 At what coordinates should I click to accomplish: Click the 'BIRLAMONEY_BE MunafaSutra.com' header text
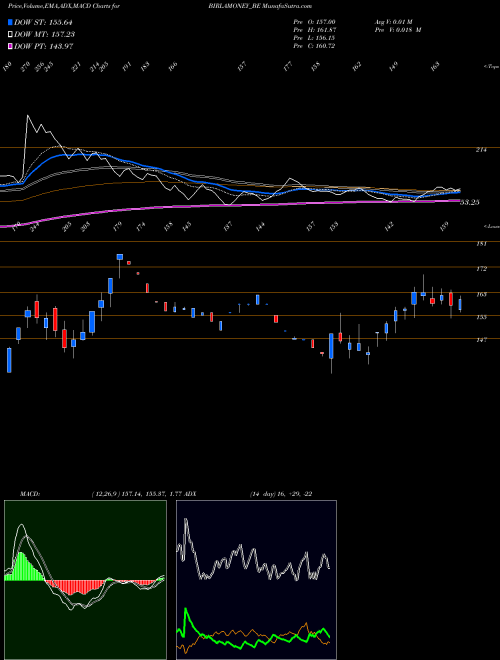pos(260,6)
